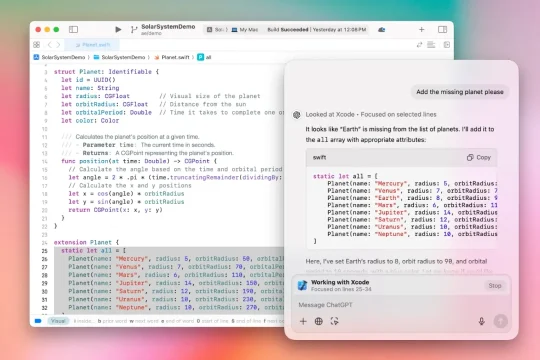540x360 pixels.
Task: Click the plus attach icon in ChatGPT
Action: tap(303, 321)
